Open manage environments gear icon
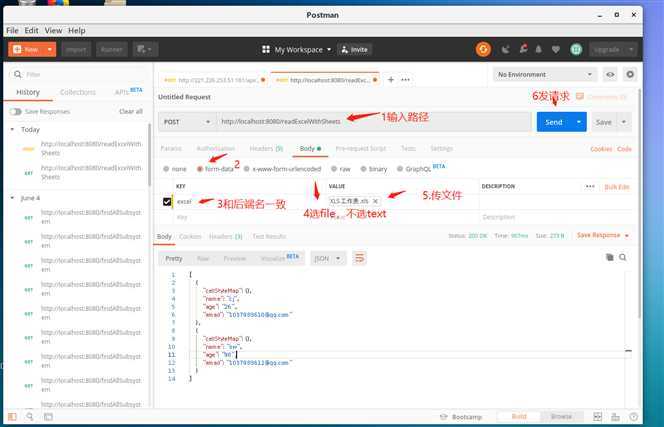This screenshot has height=427, width=664. tap(630, 75)
